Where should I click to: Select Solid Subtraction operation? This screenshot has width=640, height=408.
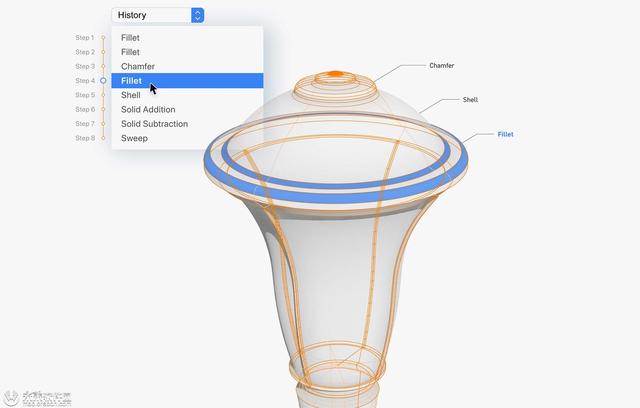pos(187,124)
